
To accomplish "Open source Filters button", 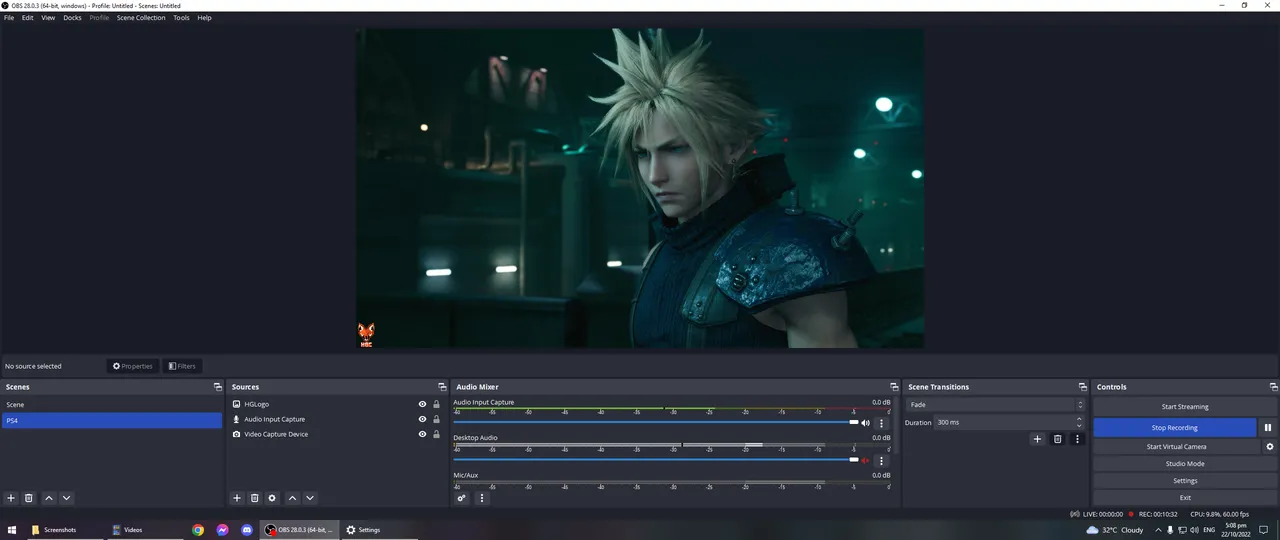I will (x=181, y=366).
